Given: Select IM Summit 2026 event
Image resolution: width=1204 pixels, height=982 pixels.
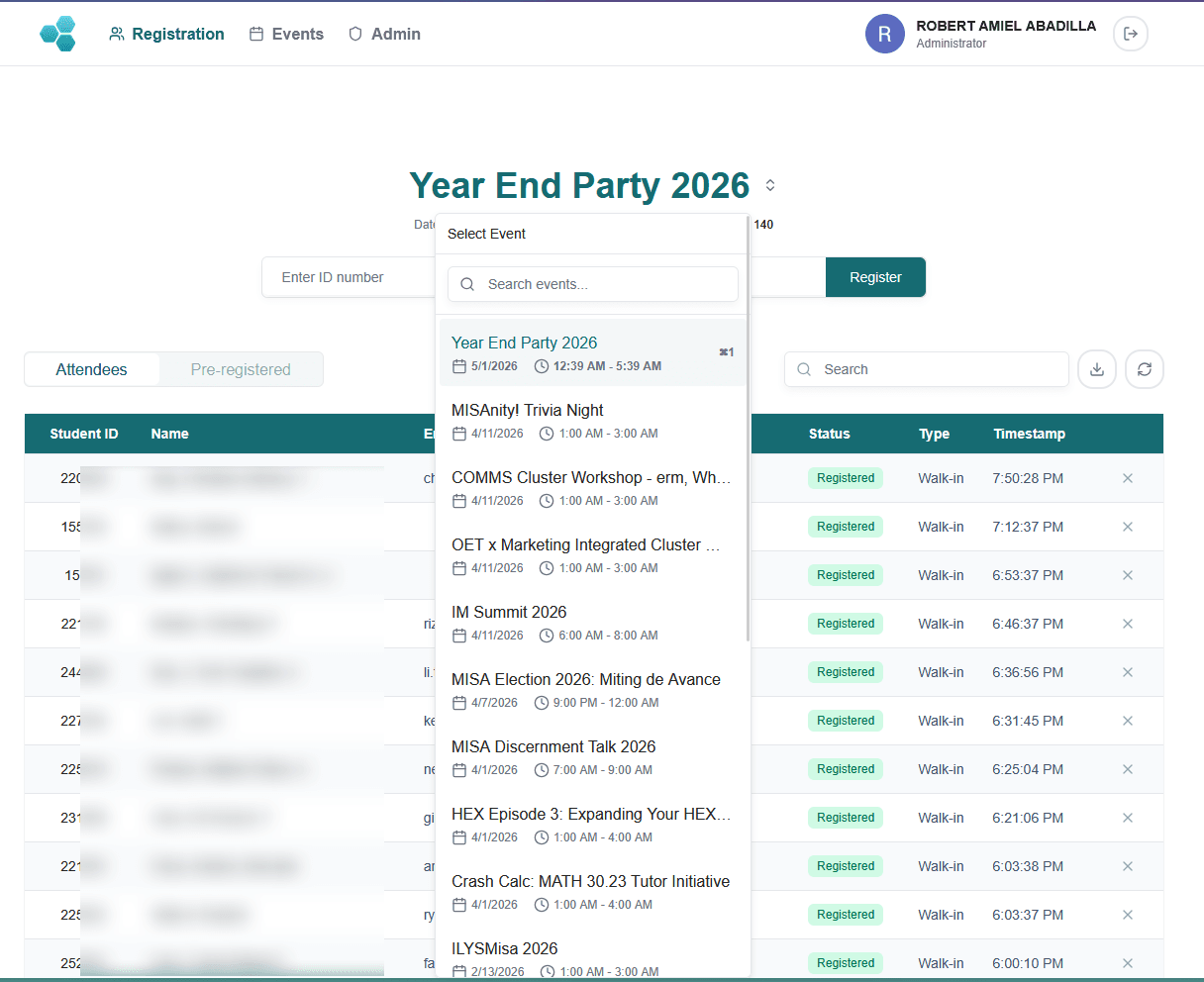Looking at the screenshot, I should tap(592, 623).
